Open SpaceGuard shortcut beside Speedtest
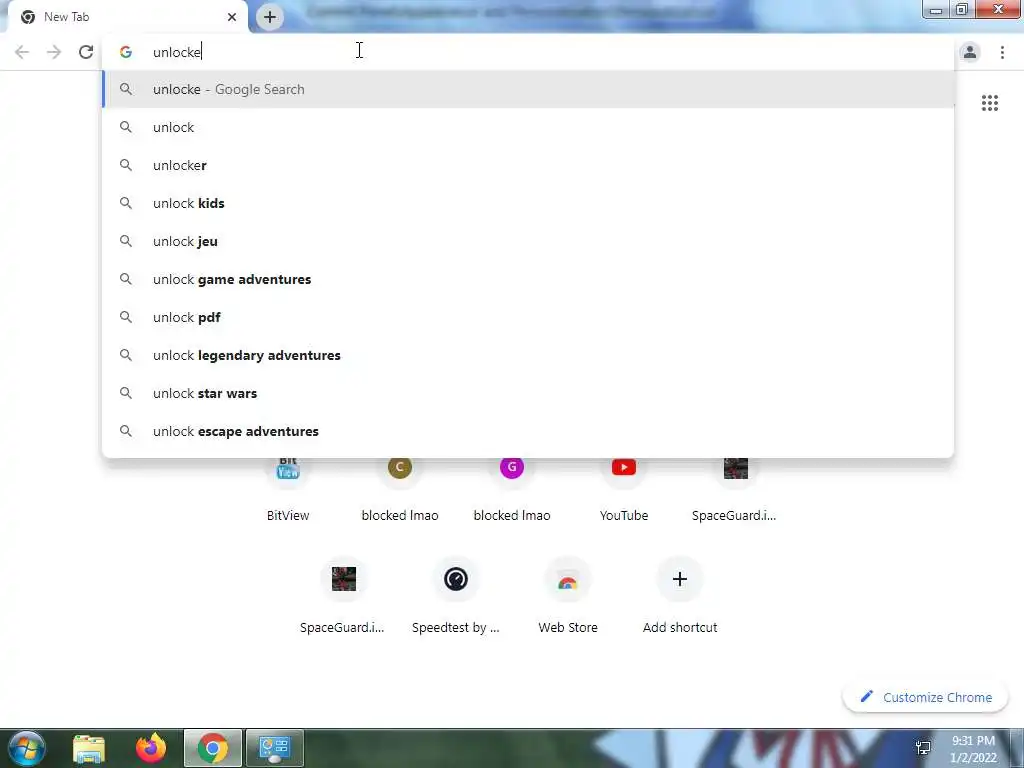 click(344, 598)
